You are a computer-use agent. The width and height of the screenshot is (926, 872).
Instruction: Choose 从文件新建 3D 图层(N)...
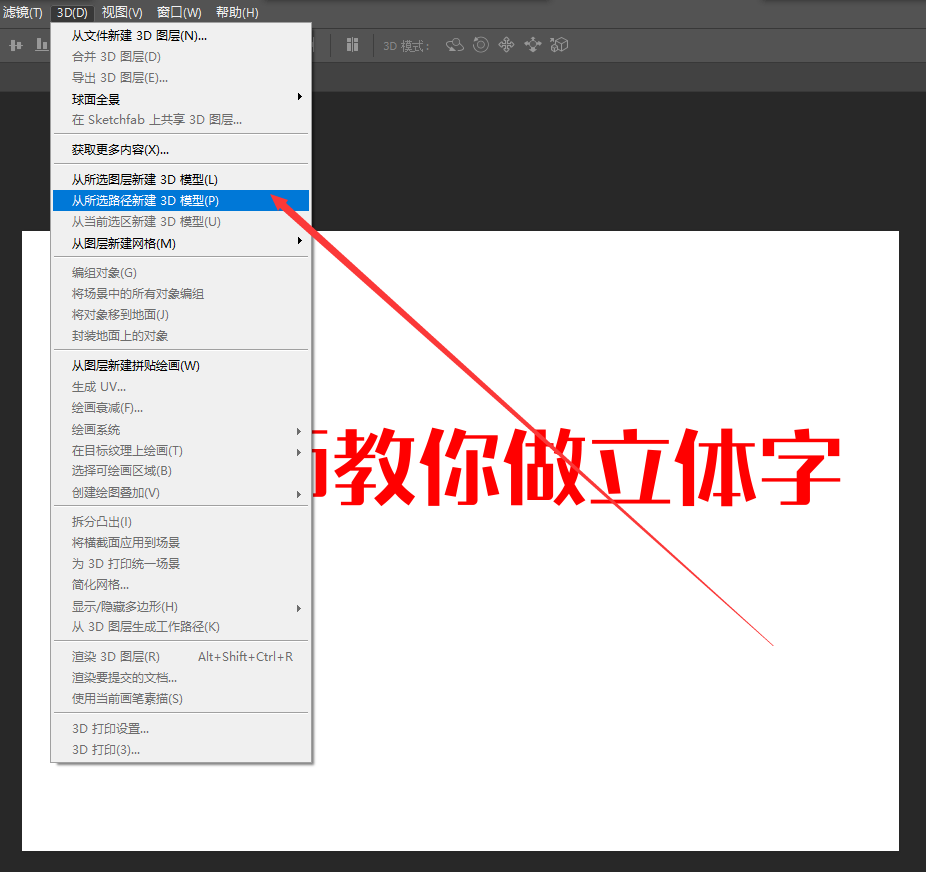tap(181, 35)
